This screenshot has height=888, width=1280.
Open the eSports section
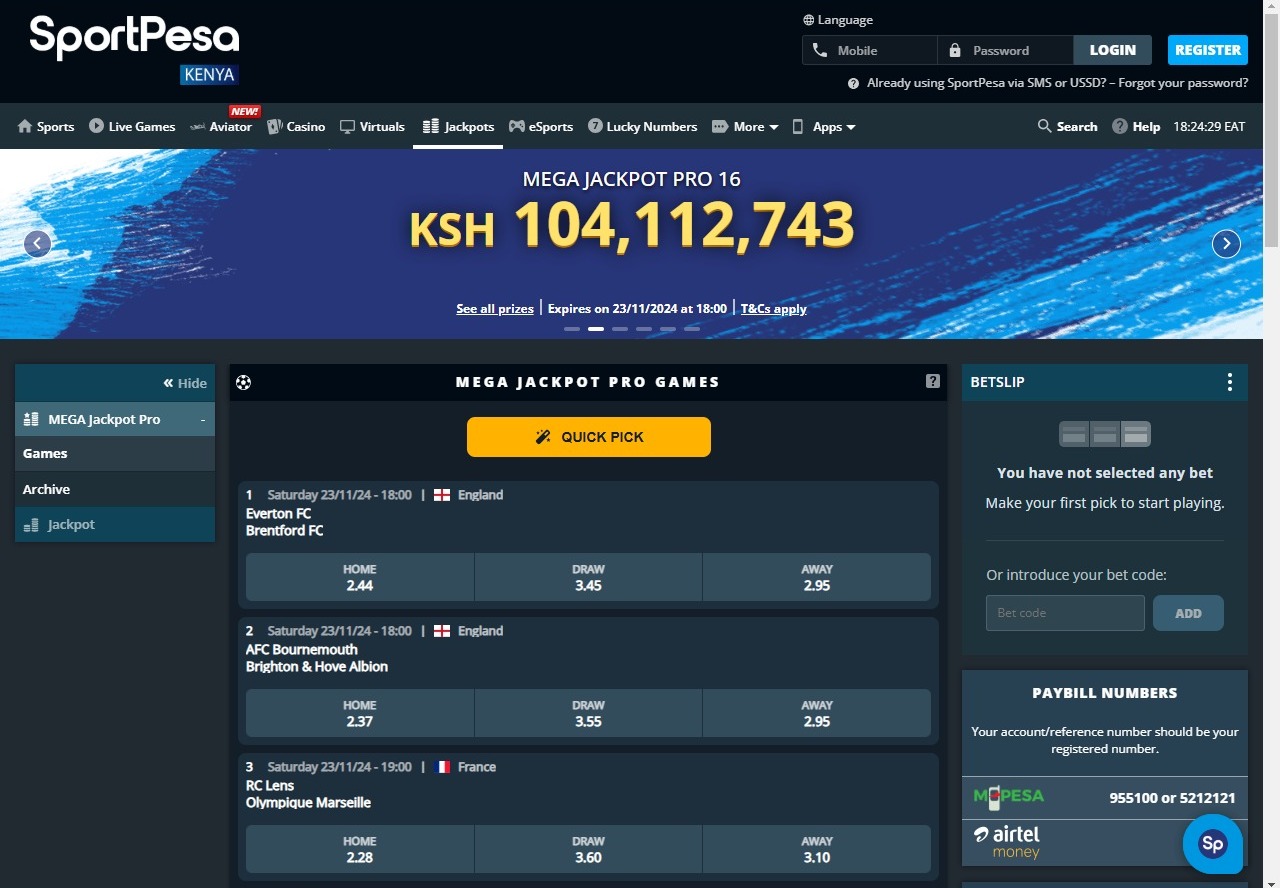tap(541, 127)
